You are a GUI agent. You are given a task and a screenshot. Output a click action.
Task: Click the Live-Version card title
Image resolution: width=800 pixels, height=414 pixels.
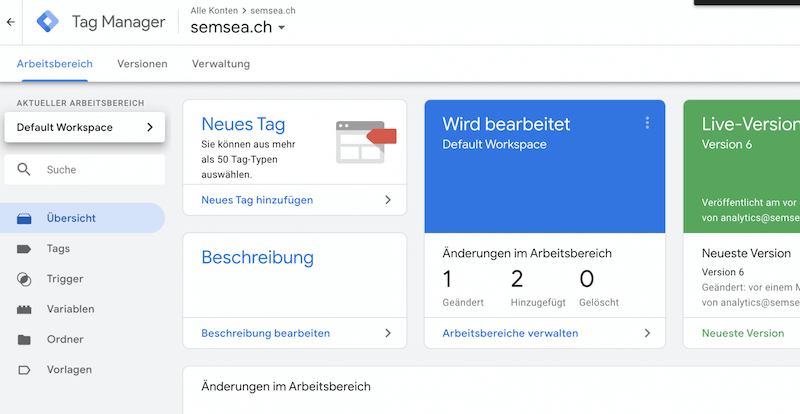click(x=751, y=124)
